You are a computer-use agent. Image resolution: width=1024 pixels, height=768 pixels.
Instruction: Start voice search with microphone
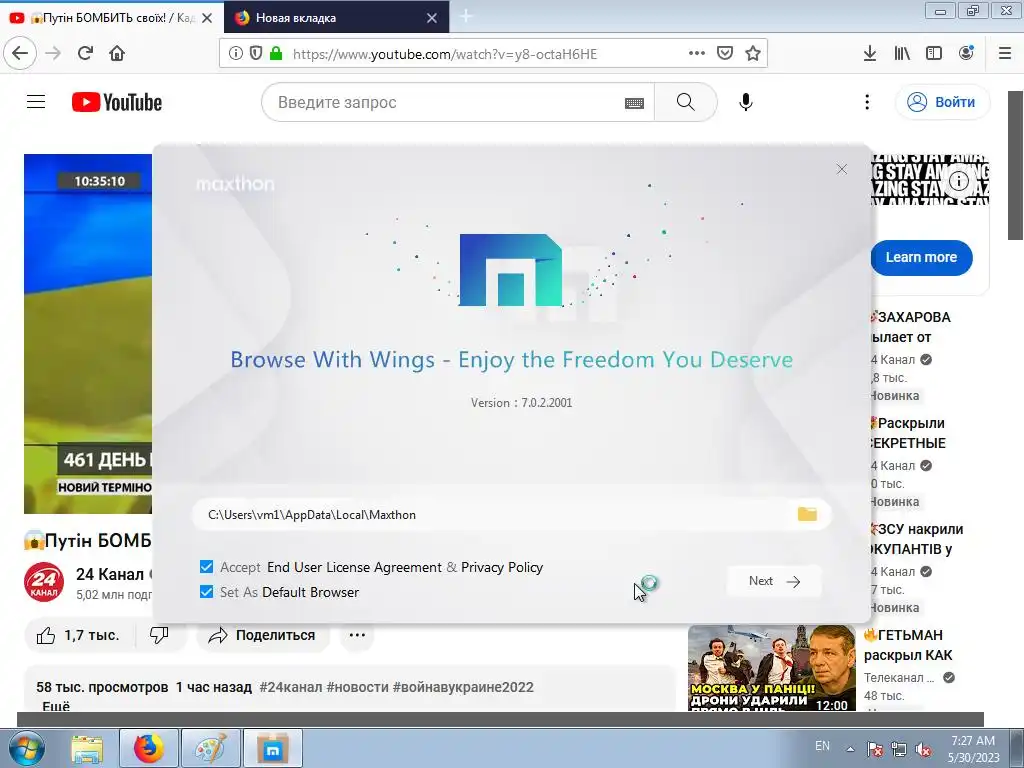tap(746, 102)
